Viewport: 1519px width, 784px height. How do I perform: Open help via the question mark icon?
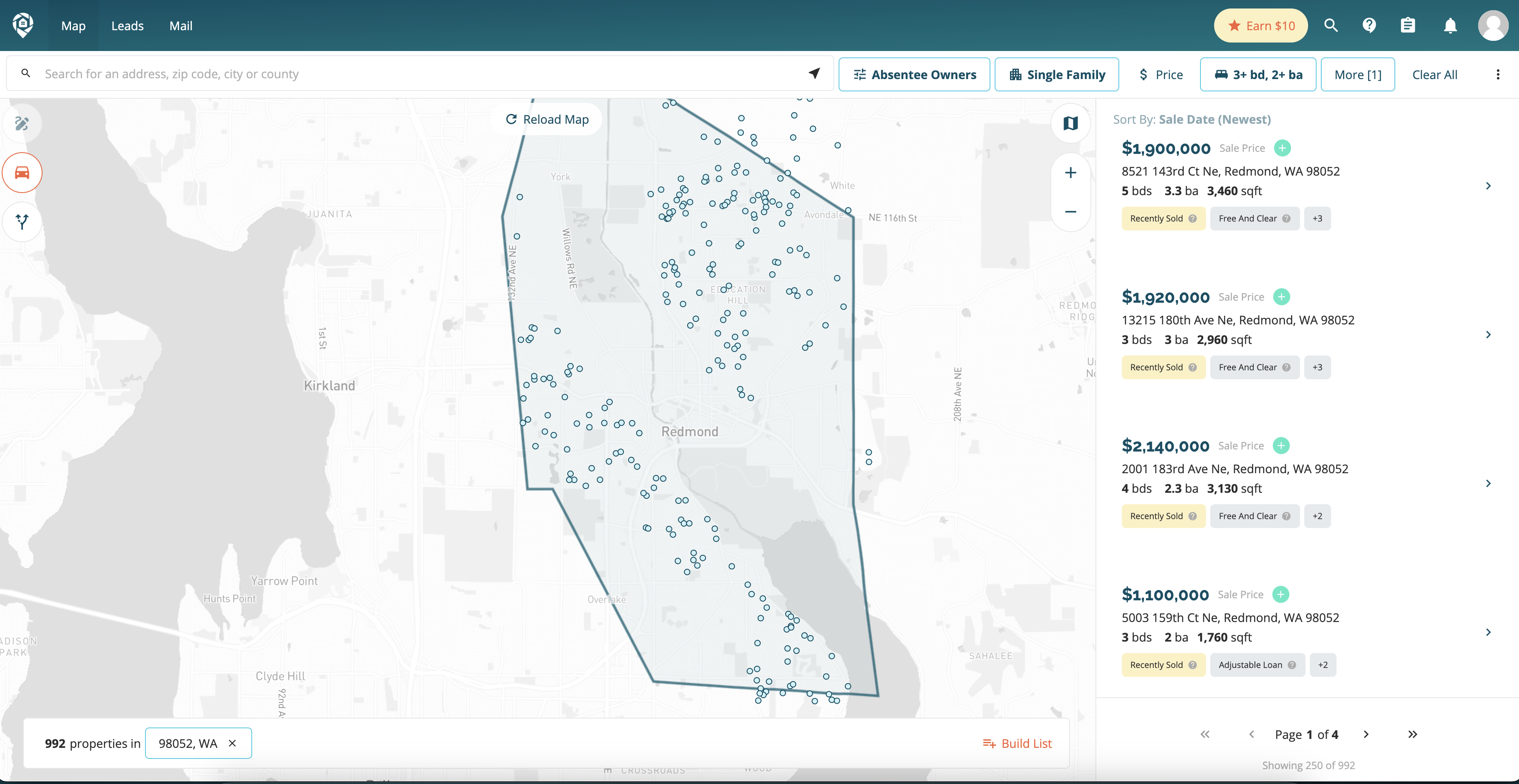tap(1369, 25)
